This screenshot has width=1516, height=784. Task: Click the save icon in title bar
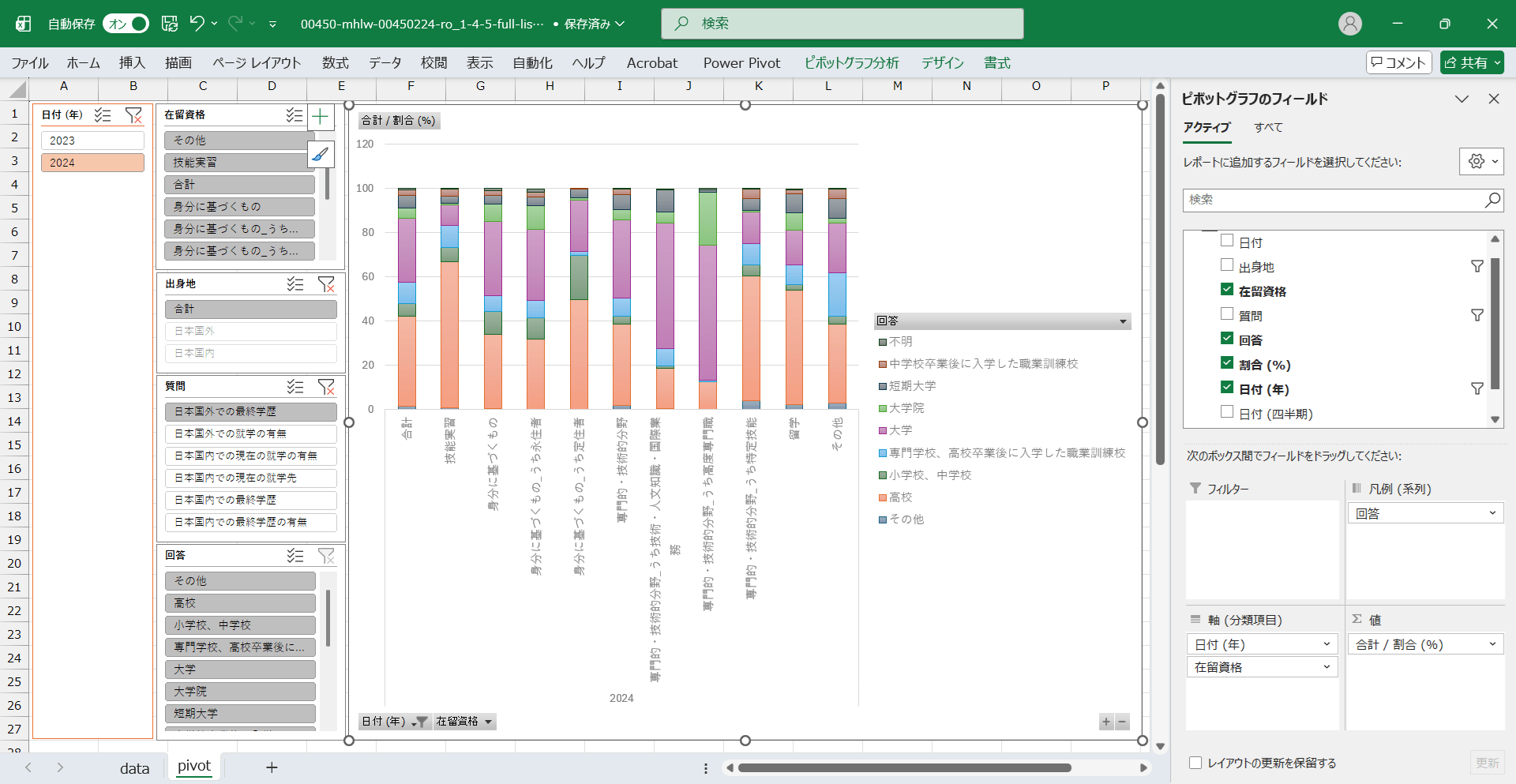(170, 24)
